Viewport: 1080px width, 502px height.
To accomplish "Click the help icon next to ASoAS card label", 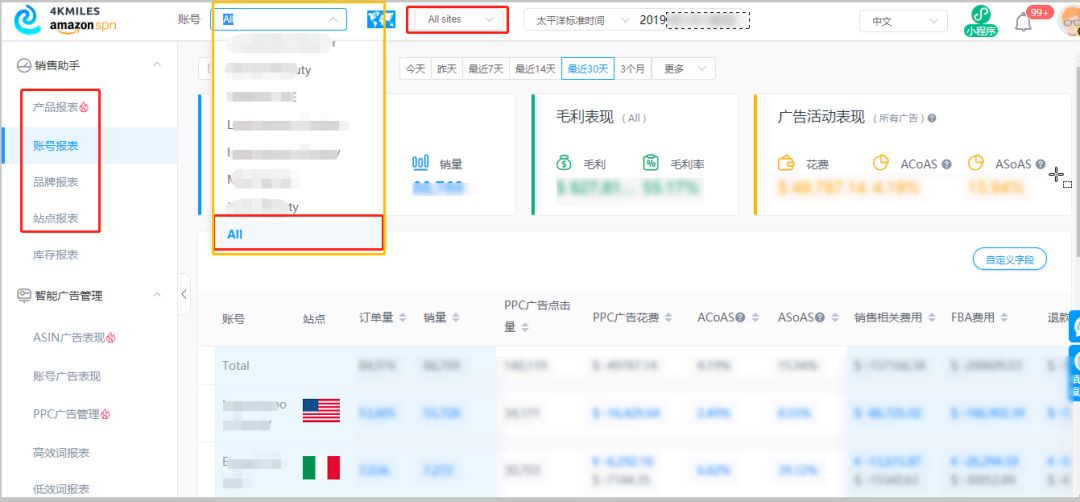I will 1040,165.
